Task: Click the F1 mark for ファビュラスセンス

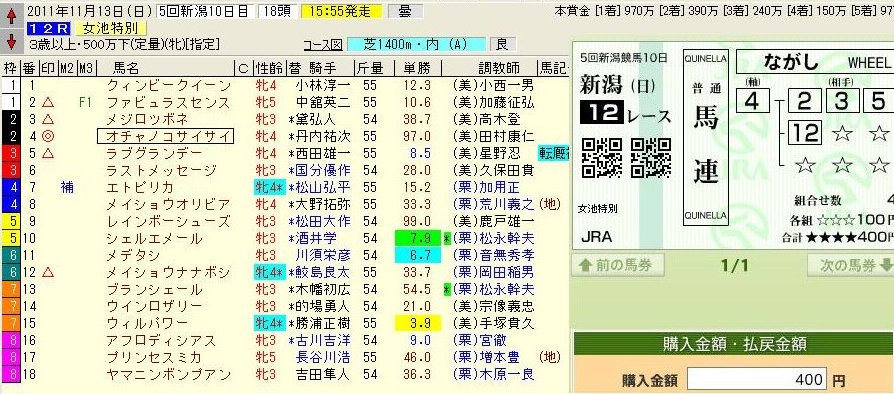Action: click(x=86, y=103)
